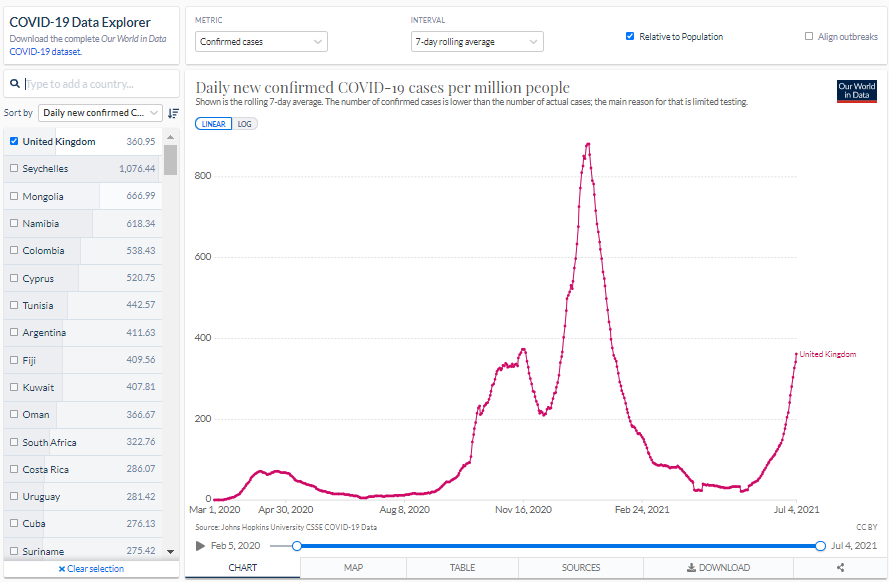Open the TABLE tab
This screenshot has width=889, height=582.
(x=462, y=567)
